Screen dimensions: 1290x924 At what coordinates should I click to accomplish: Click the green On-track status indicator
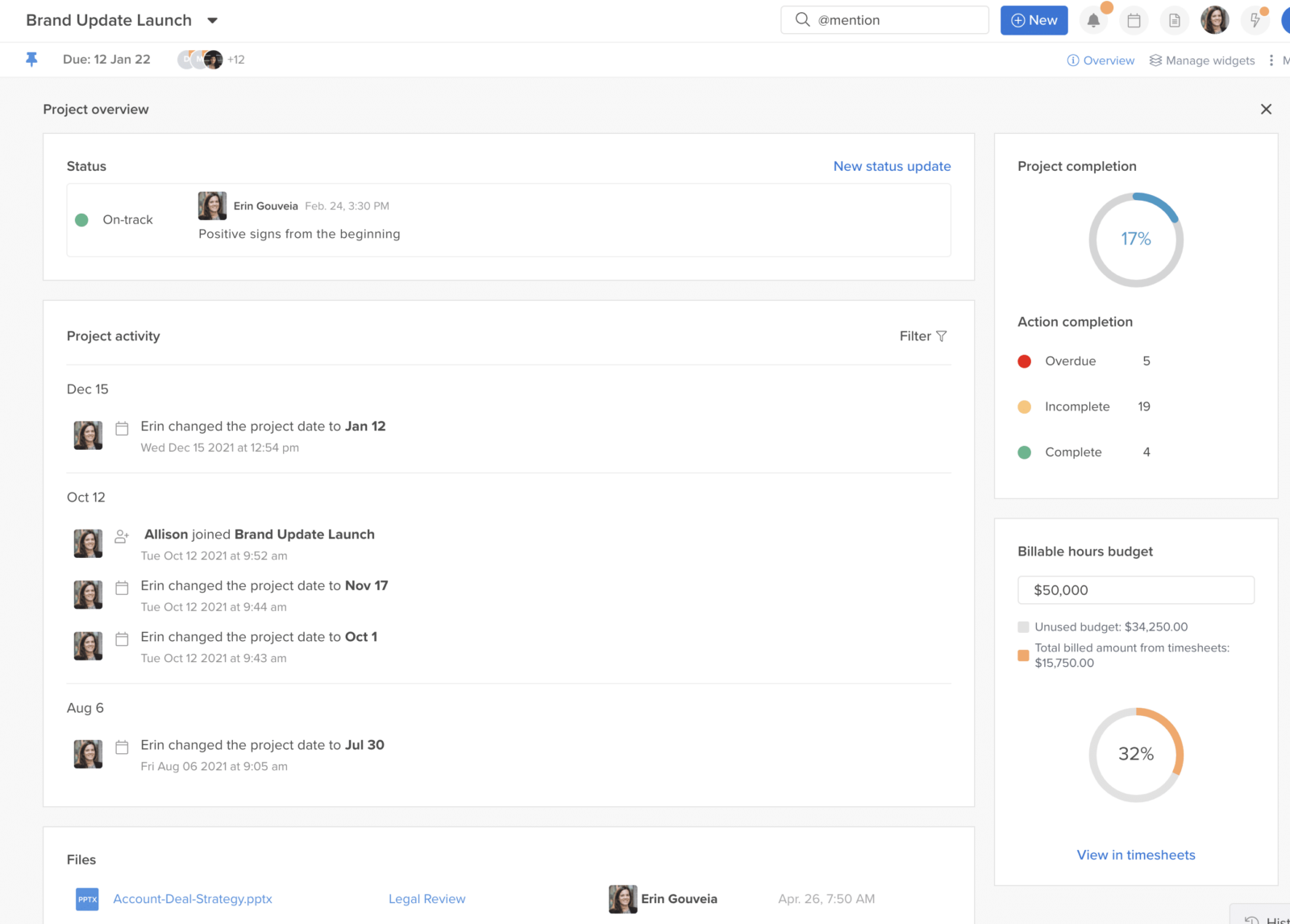click(81, 219)
